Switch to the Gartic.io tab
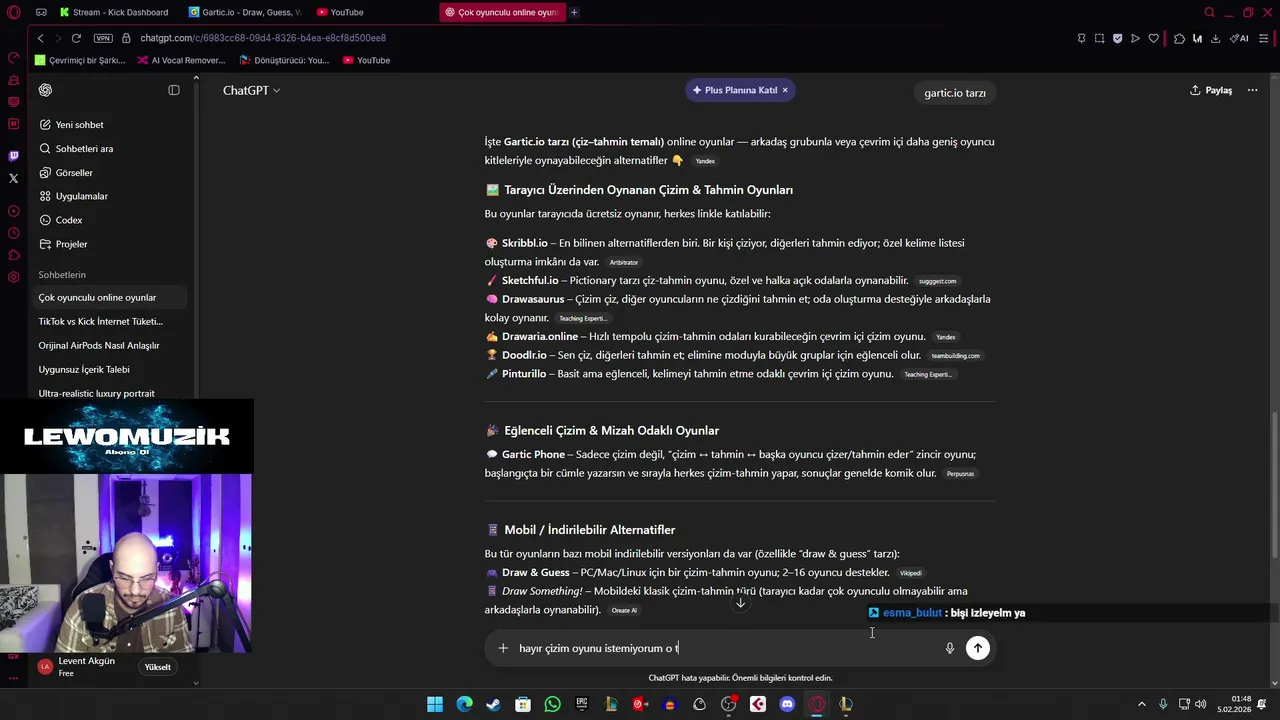The height and width of the screenshot is (720, 1280). click(245, 12)
